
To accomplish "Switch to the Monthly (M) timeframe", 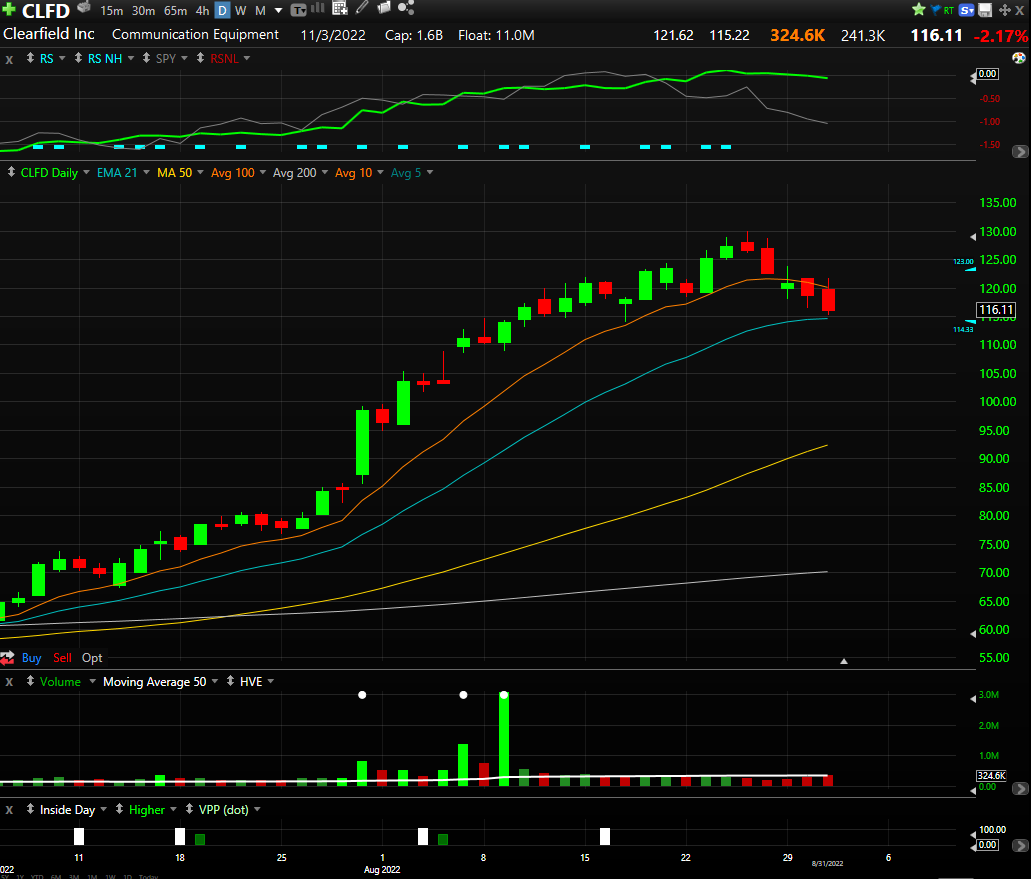I will (260, 11).
